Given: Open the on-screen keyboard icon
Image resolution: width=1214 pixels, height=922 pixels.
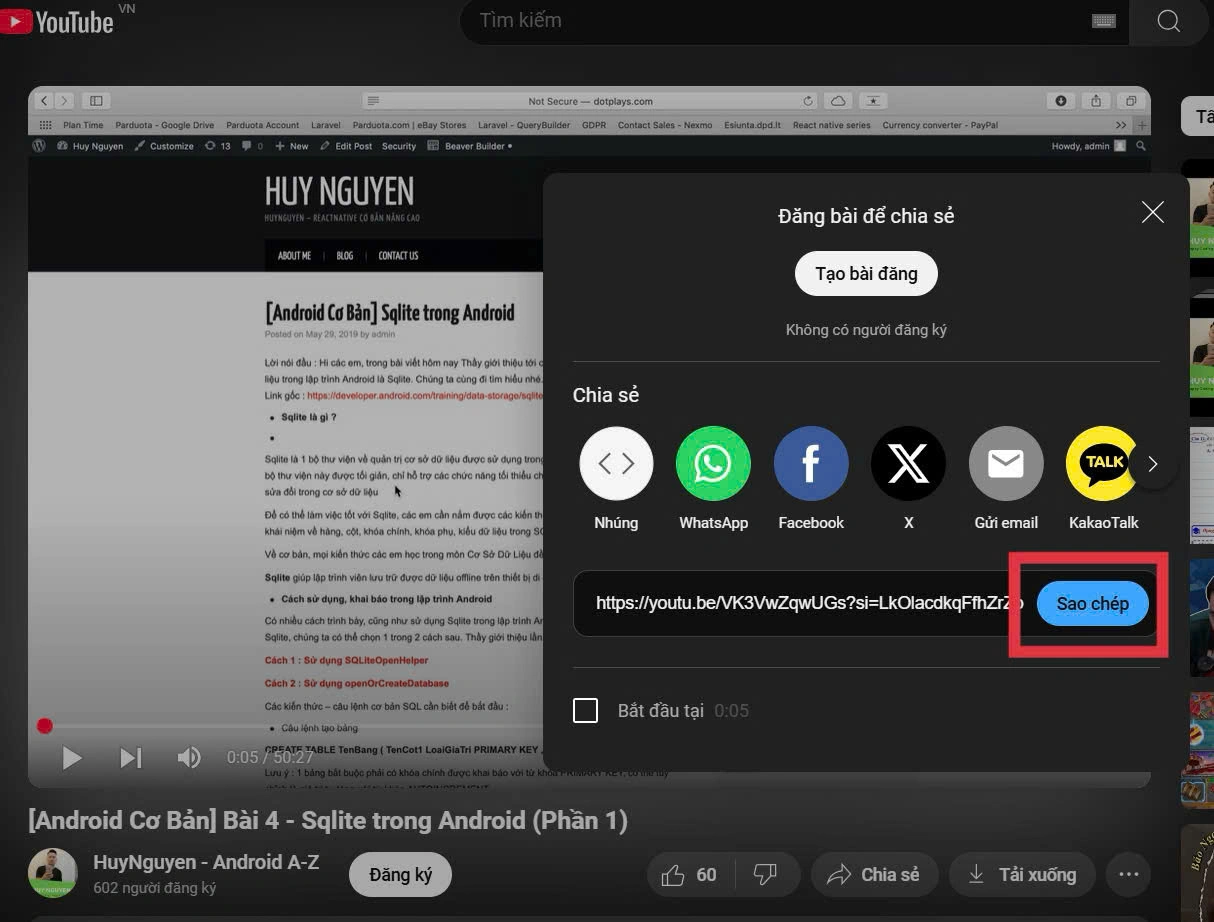Looking at the screenshot, I should pyautogui.click(x=1104, y=21).
